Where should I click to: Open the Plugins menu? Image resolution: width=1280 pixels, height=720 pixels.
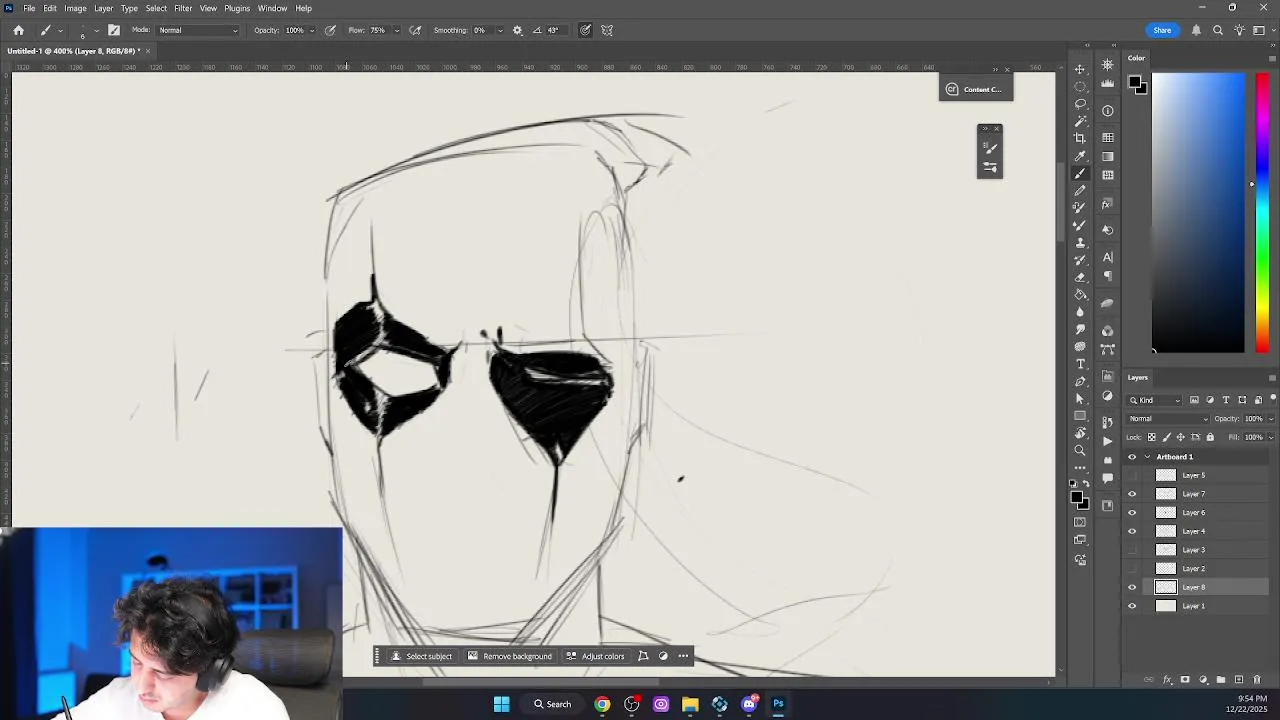[x=237, y=8]
